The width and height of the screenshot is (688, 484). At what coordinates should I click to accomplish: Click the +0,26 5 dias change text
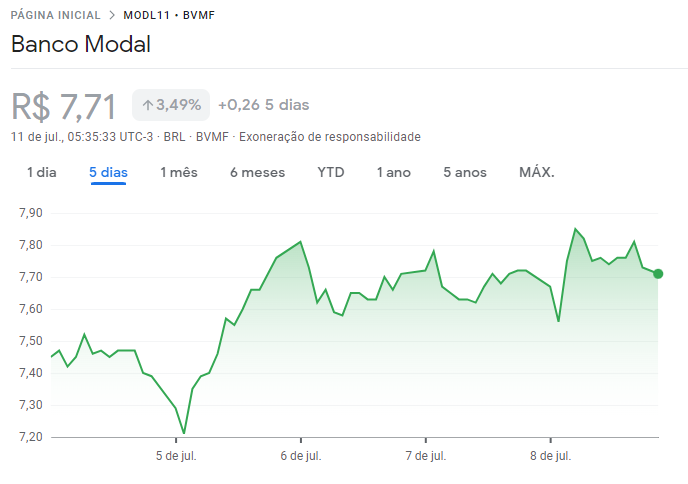tap(263, 105)
